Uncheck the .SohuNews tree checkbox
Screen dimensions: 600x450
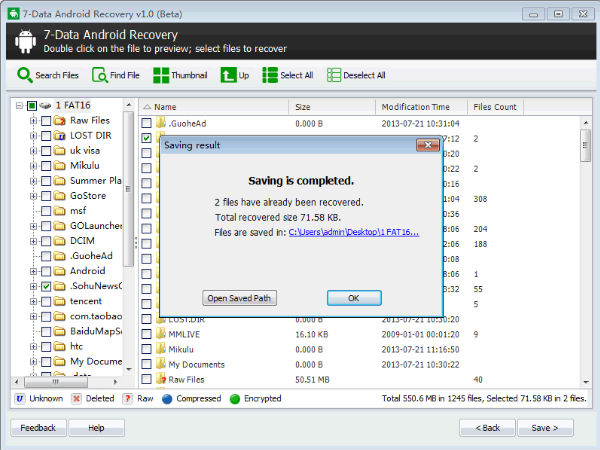[x=46, y=286]
